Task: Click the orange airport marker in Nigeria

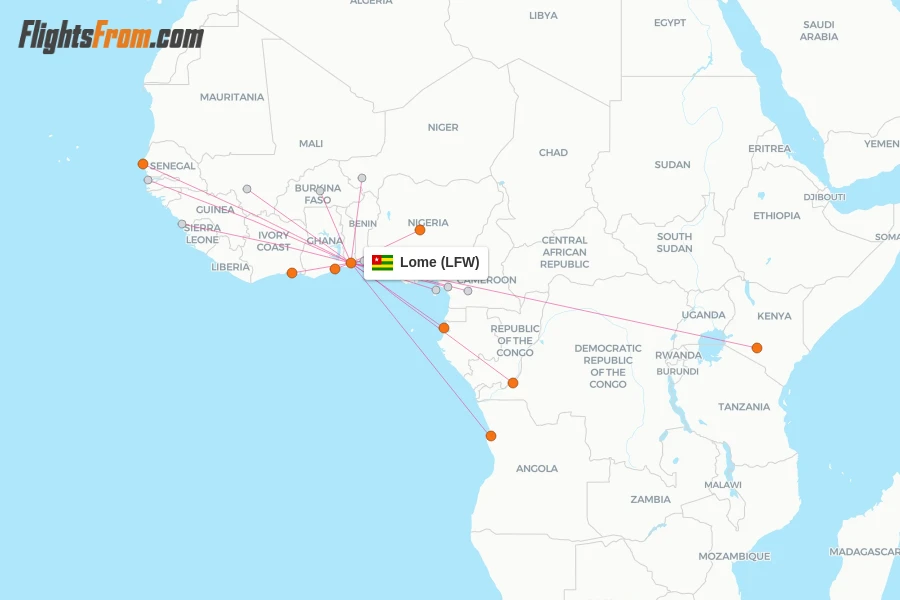Action: (x=420, y=230)
